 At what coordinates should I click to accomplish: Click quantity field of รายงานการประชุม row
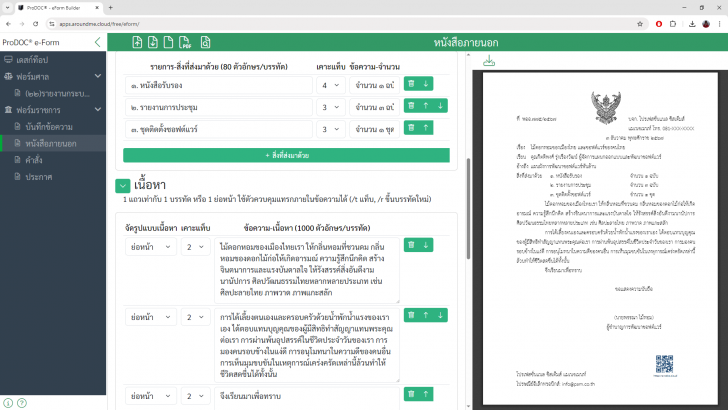374,107
